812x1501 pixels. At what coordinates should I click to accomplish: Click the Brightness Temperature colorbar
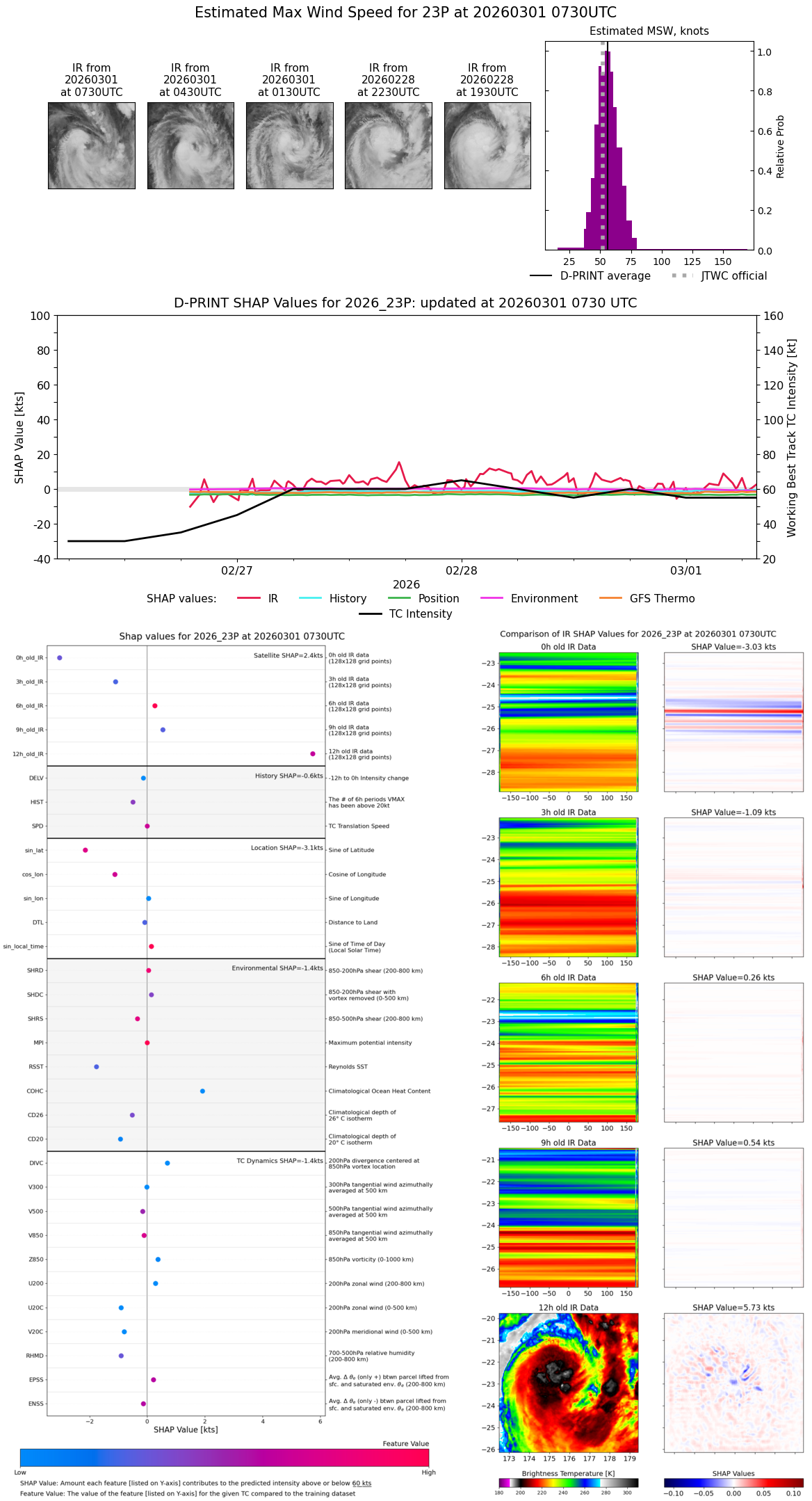pyautogui.click(x=568, y=1482)
